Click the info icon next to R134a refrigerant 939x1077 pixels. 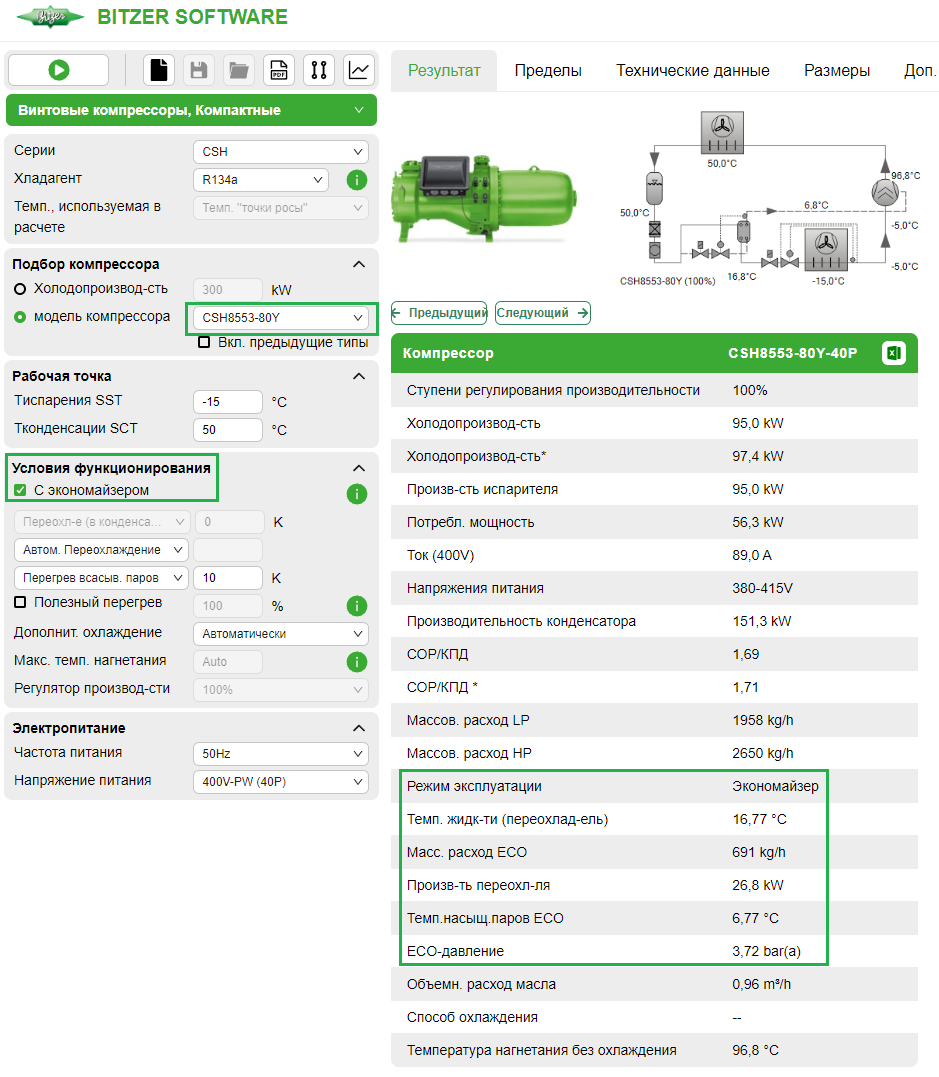tap(358, 180)
